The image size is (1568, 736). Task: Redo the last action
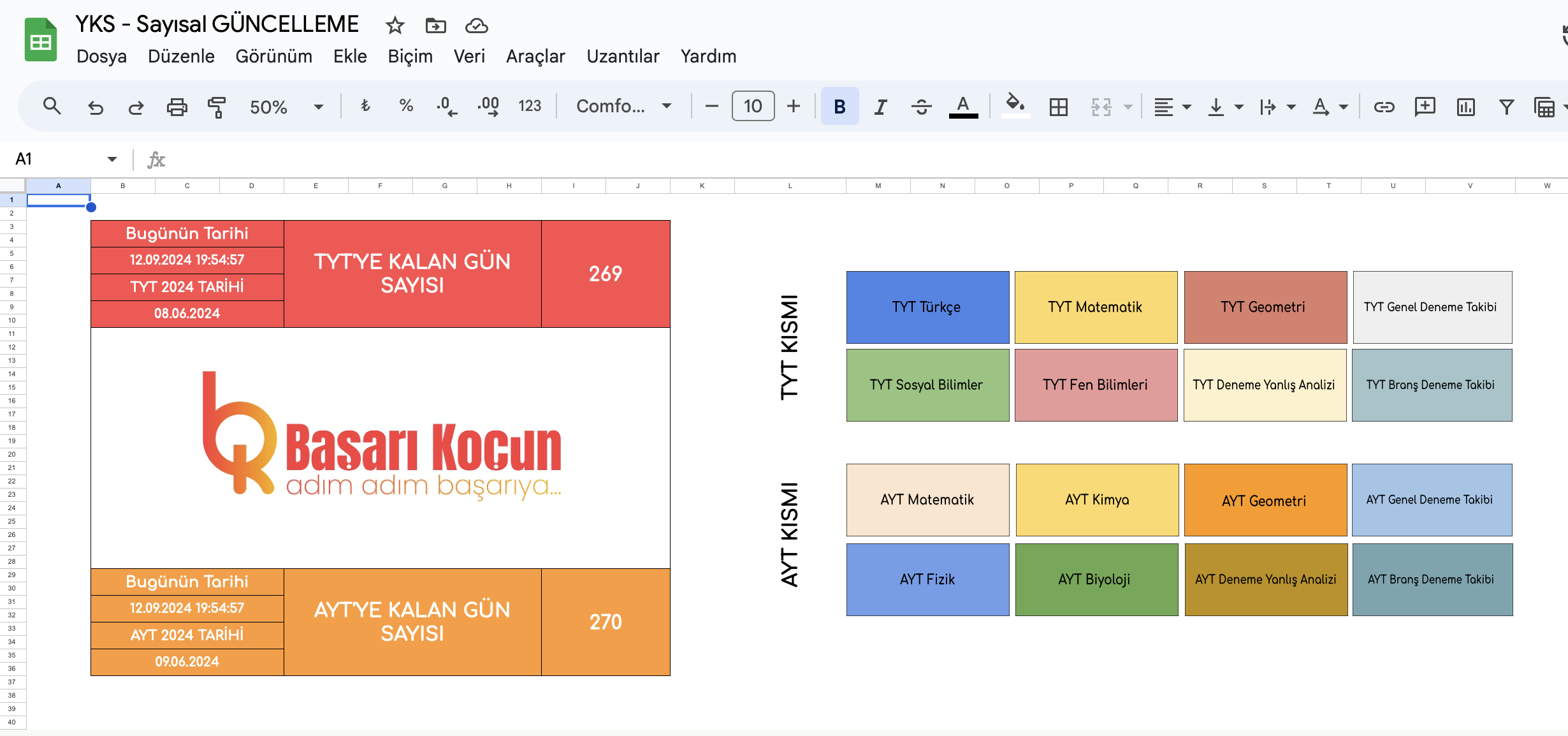[x=136, y=107]
